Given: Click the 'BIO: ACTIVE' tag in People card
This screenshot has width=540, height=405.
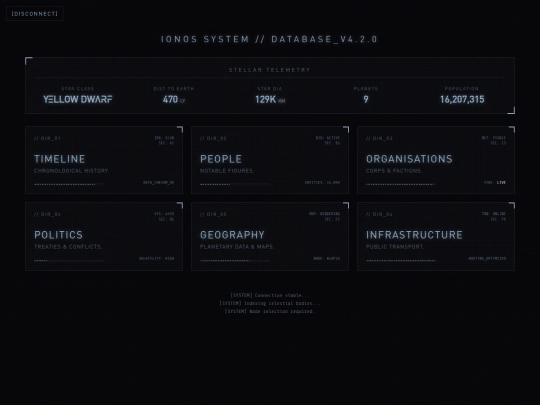Looking at the screenshot, I should tap(328, 138).
